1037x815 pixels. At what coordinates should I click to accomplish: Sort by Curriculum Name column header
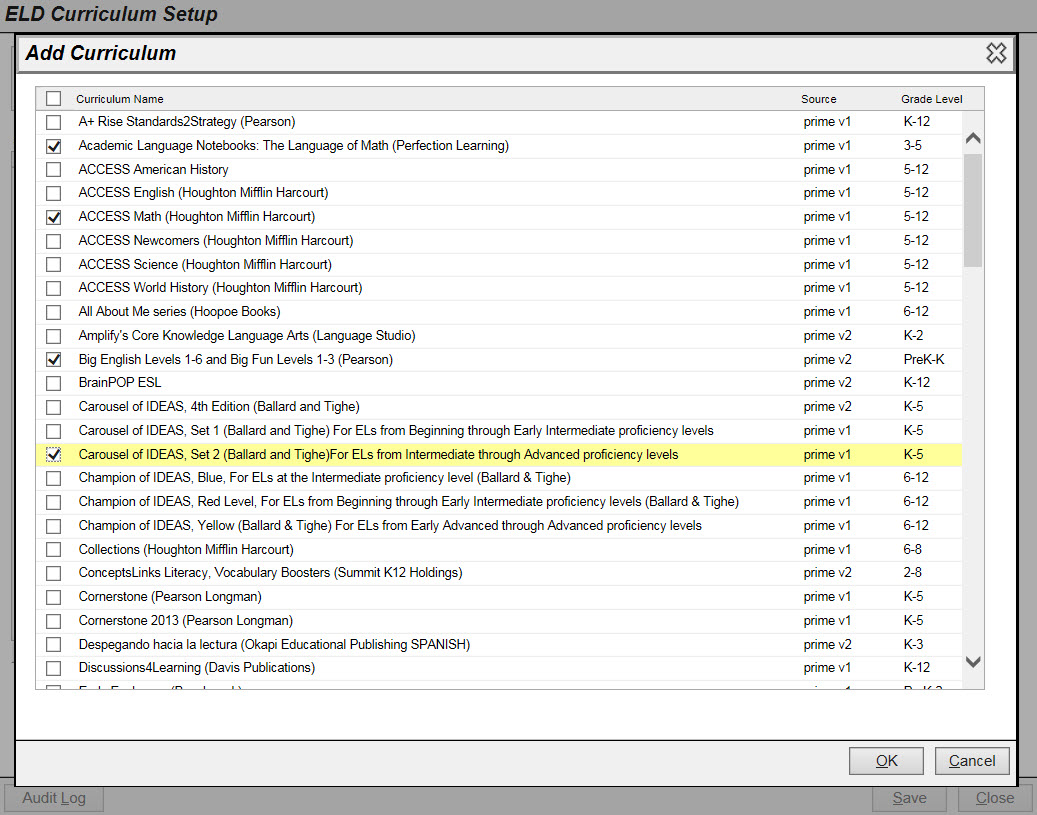pos(120,99)
